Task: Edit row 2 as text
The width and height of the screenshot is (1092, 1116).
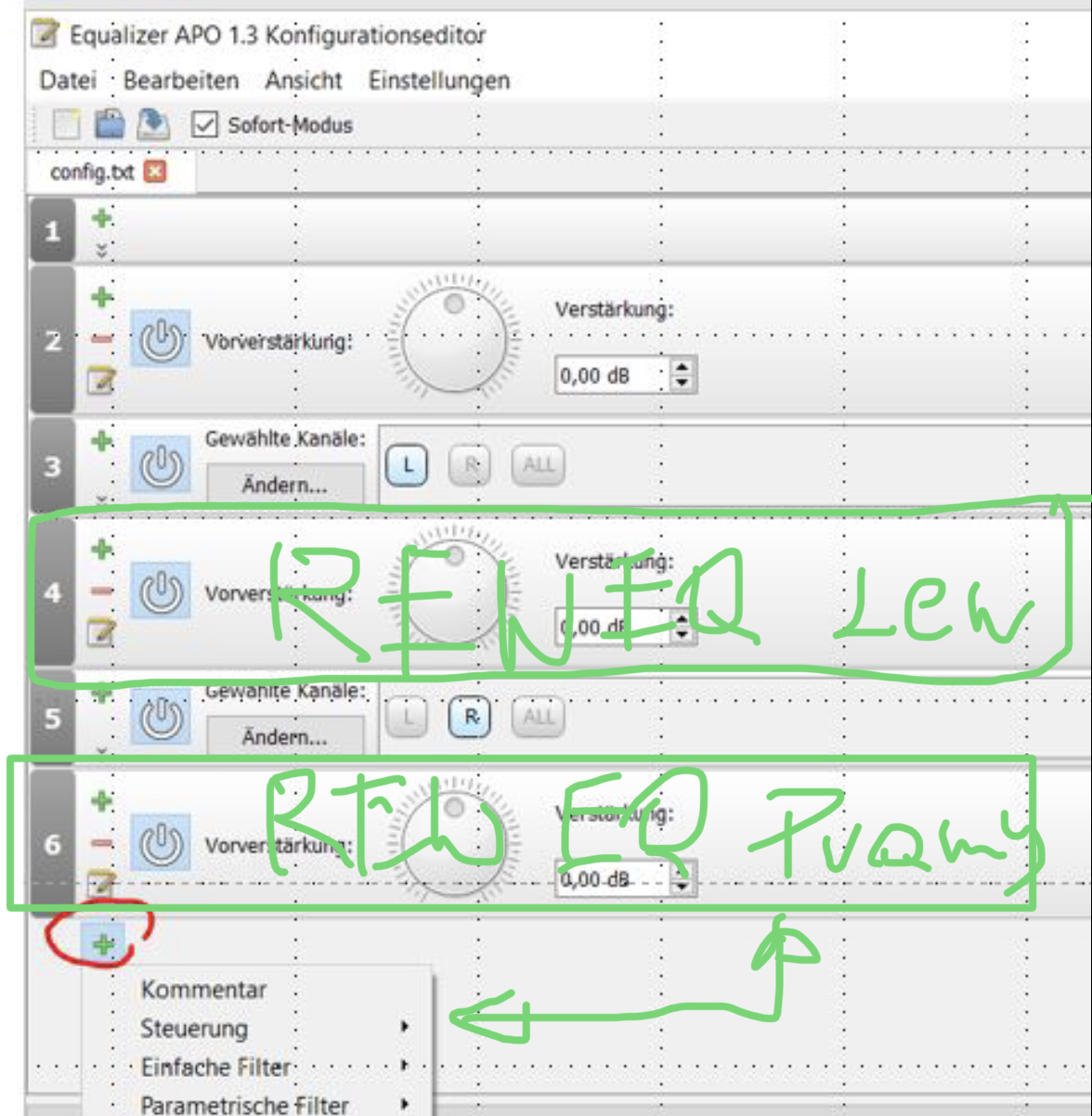Action: pos(101,379)
